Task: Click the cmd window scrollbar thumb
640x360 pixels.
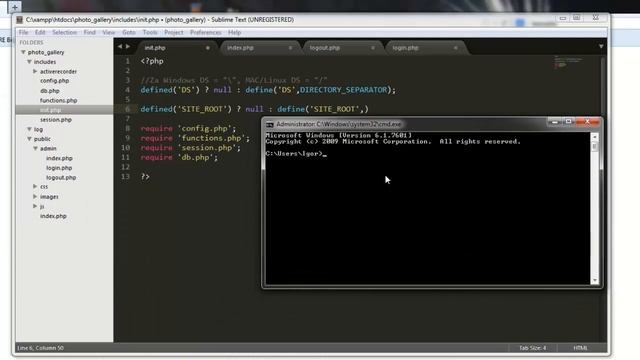Action: click(595, 146)
